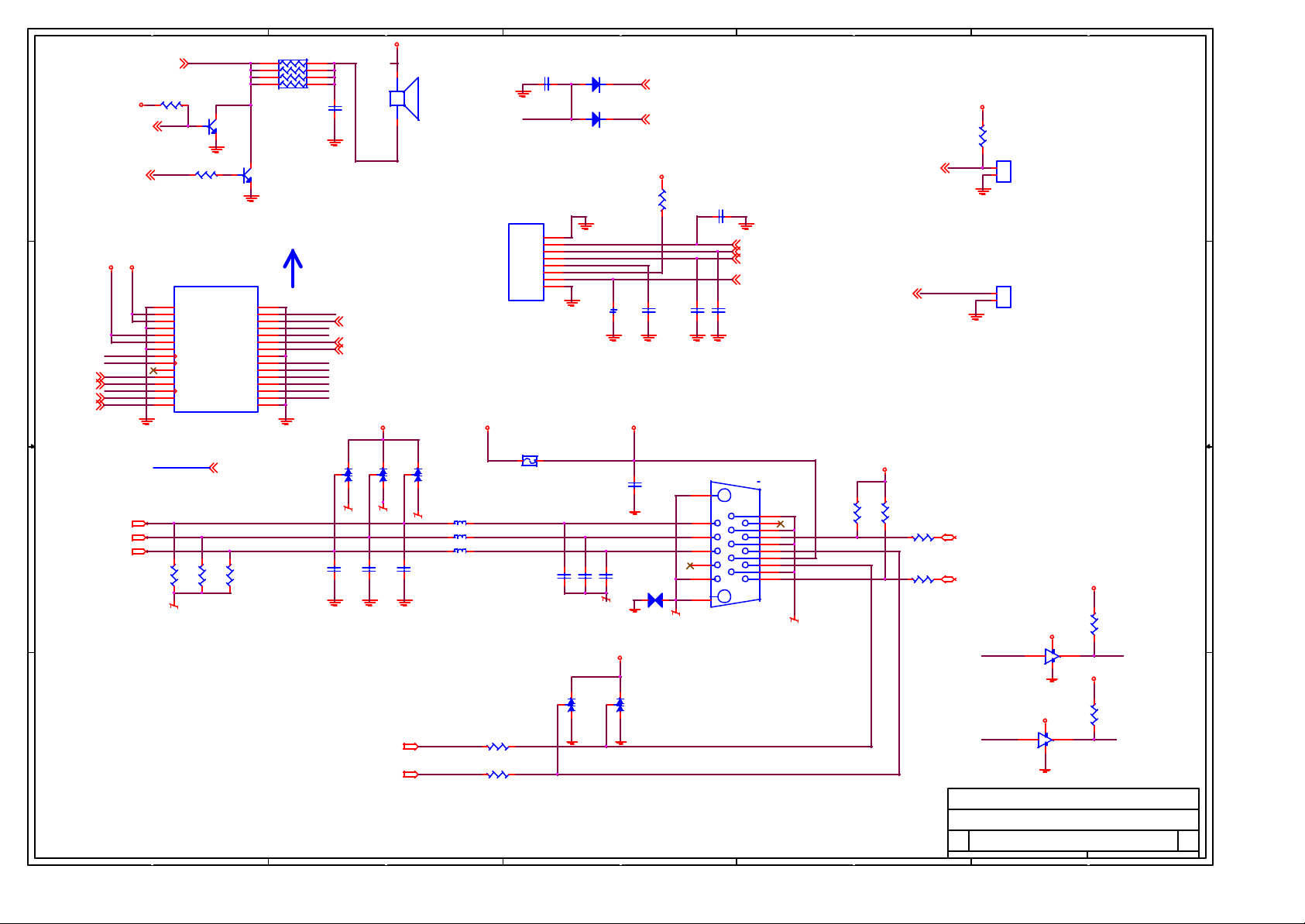Click the lower buffer triangle symbol

[x=1045, y=740]
